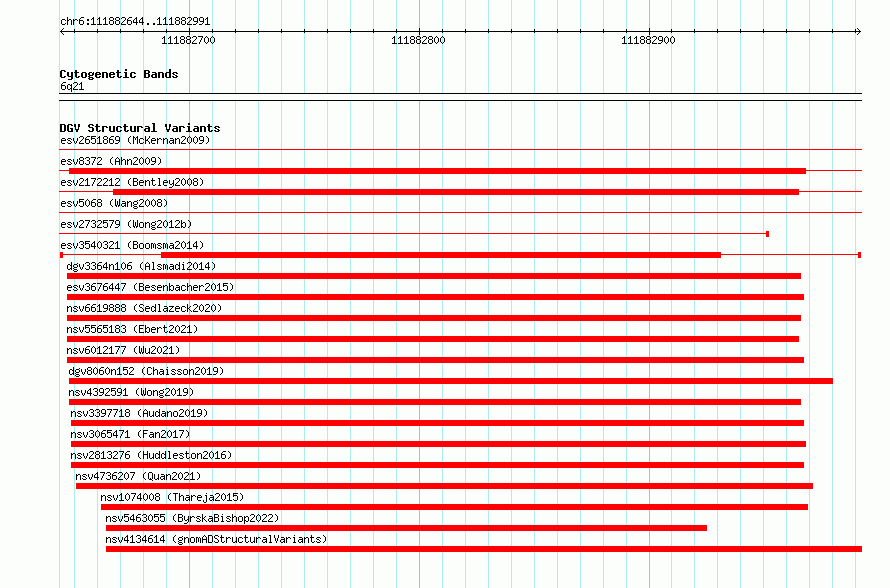The width and height of the screenshot is (890, 588).
Task: Click the red bar of esv3676447
Action: 435,297
